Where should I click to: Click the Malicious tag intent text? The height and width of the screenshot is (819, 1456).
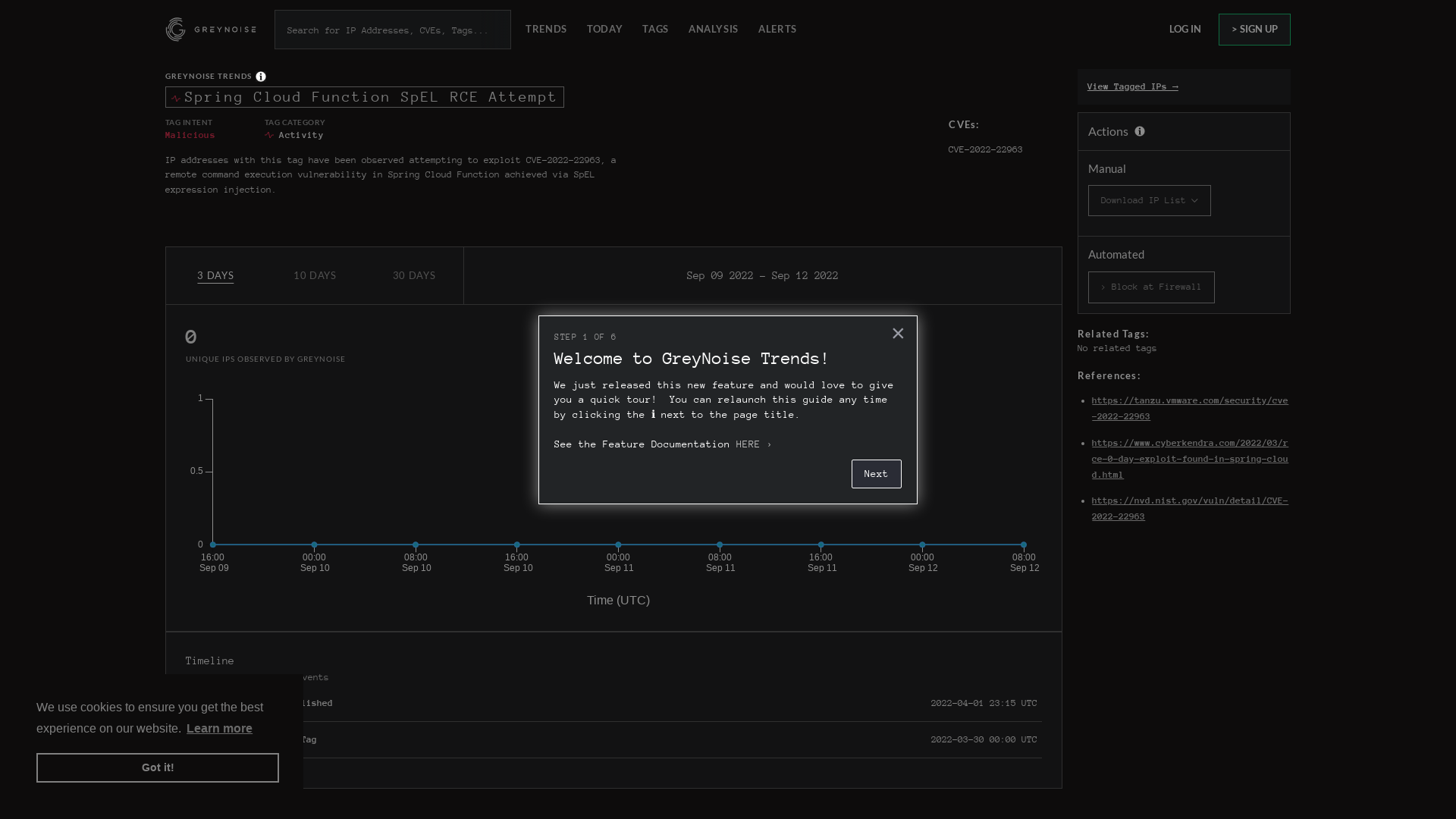click(190, 135)
